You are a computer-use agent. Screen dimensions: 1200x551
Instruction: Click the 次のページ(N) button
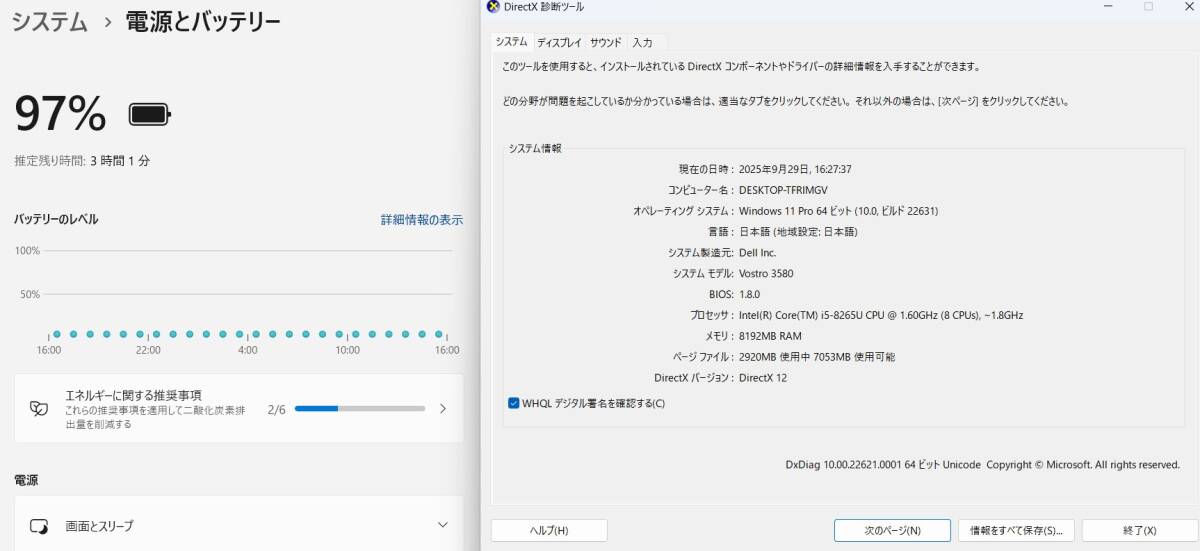(892, 530)
